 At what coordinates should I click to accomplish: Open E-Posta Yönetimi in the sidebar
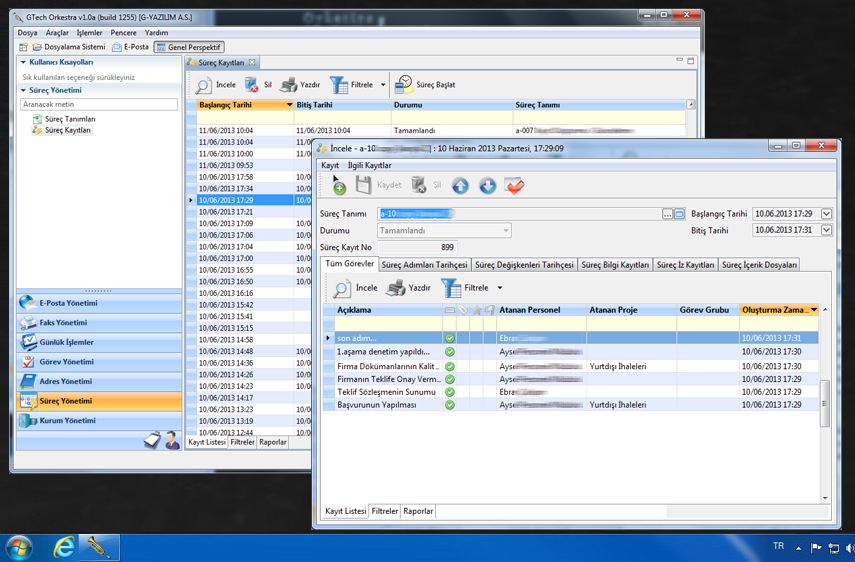point(68,303)
